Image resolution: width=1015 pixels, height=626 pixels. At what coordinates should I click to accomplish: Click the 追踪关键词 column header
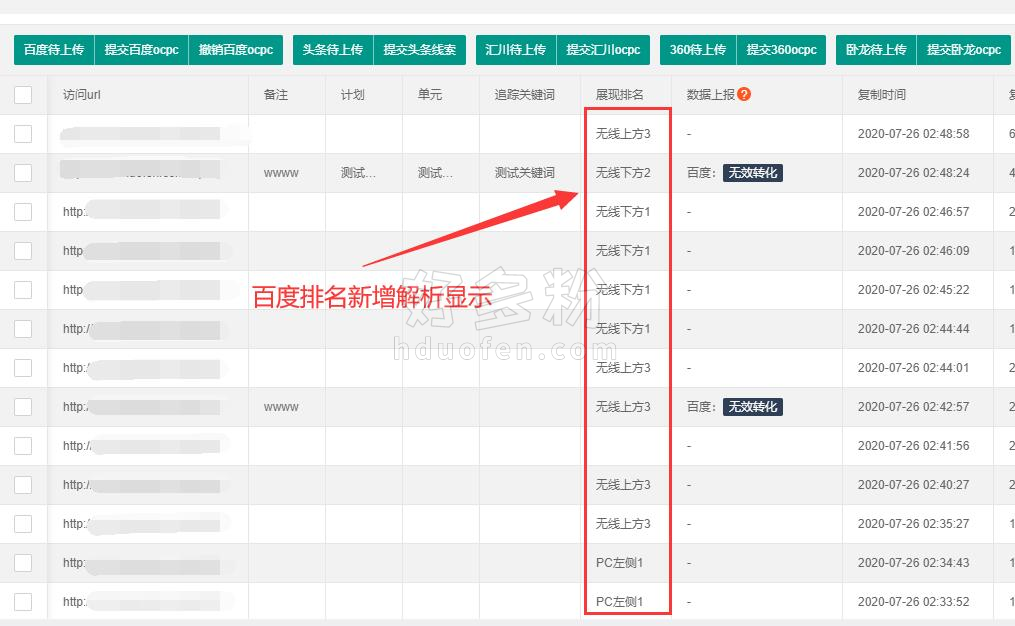(x=524, y=95)
